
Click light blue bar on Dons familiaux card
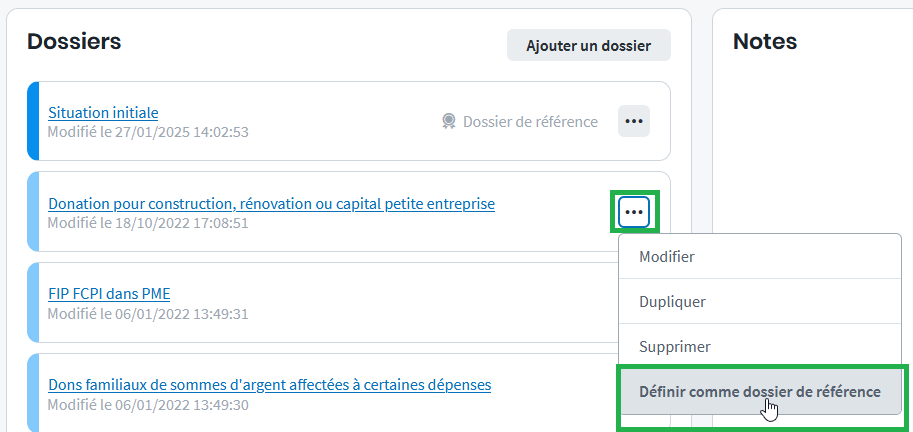33,392
